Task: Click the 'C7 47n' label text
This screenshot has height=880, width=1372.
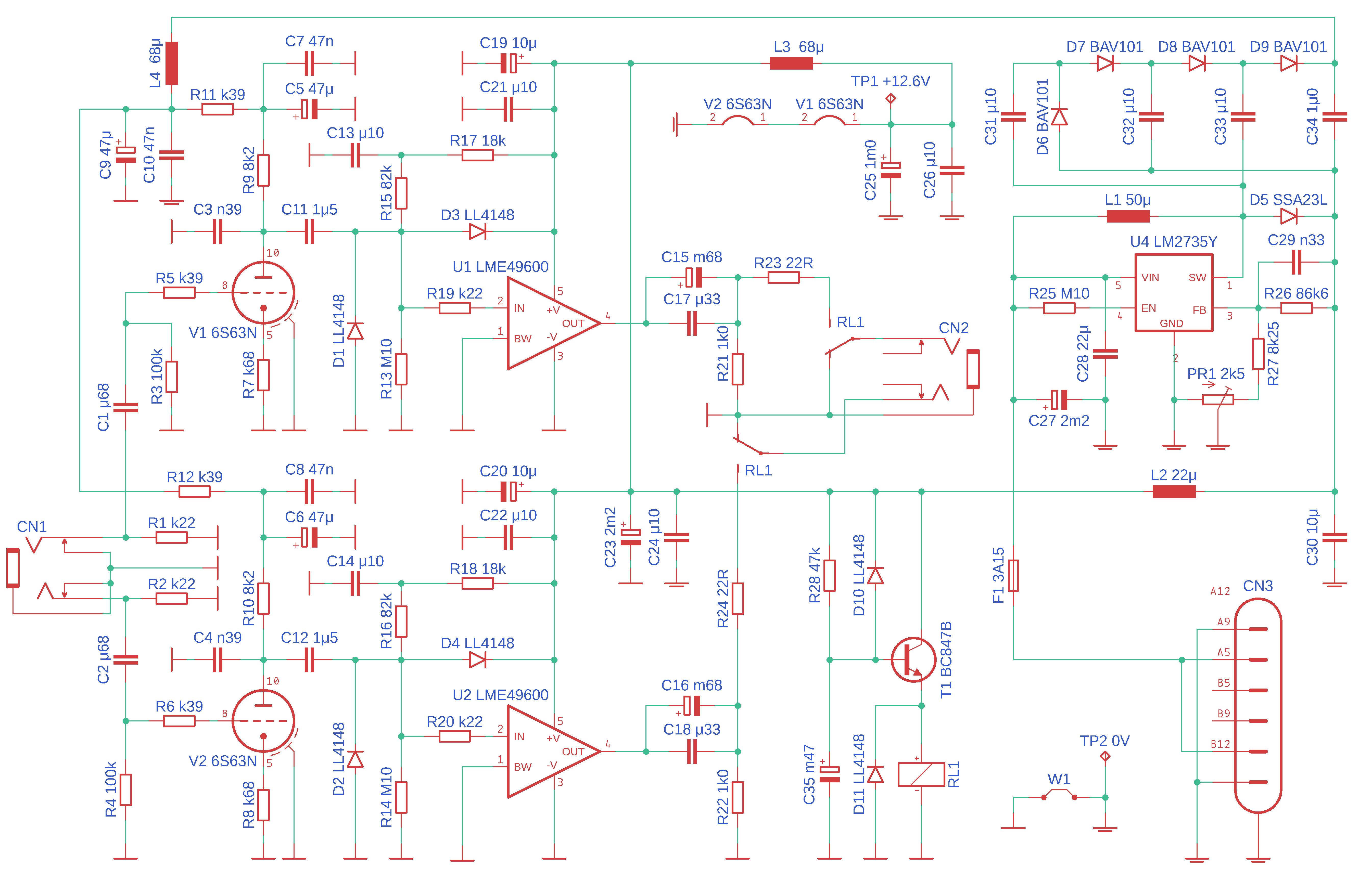Action: click(x=309, y=41)
